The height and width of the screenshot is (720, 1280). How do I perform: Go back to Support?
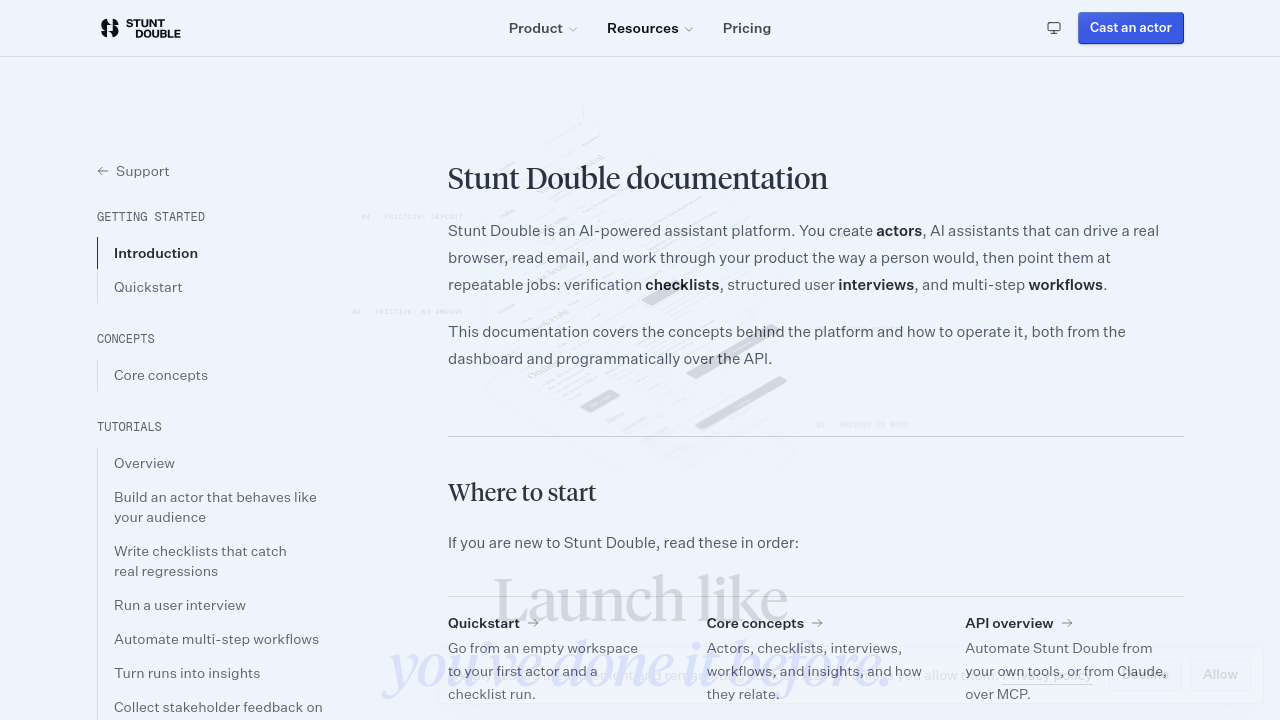point(133,171)
